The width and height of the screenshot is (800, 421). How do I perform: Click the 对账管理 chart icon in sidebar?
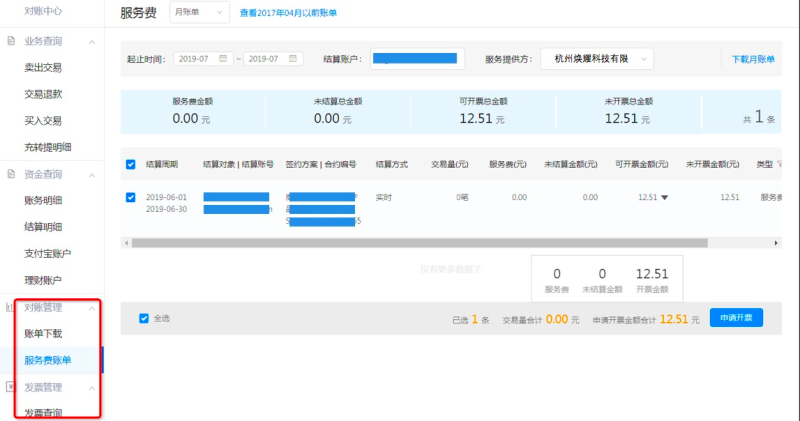pos(9,307)
